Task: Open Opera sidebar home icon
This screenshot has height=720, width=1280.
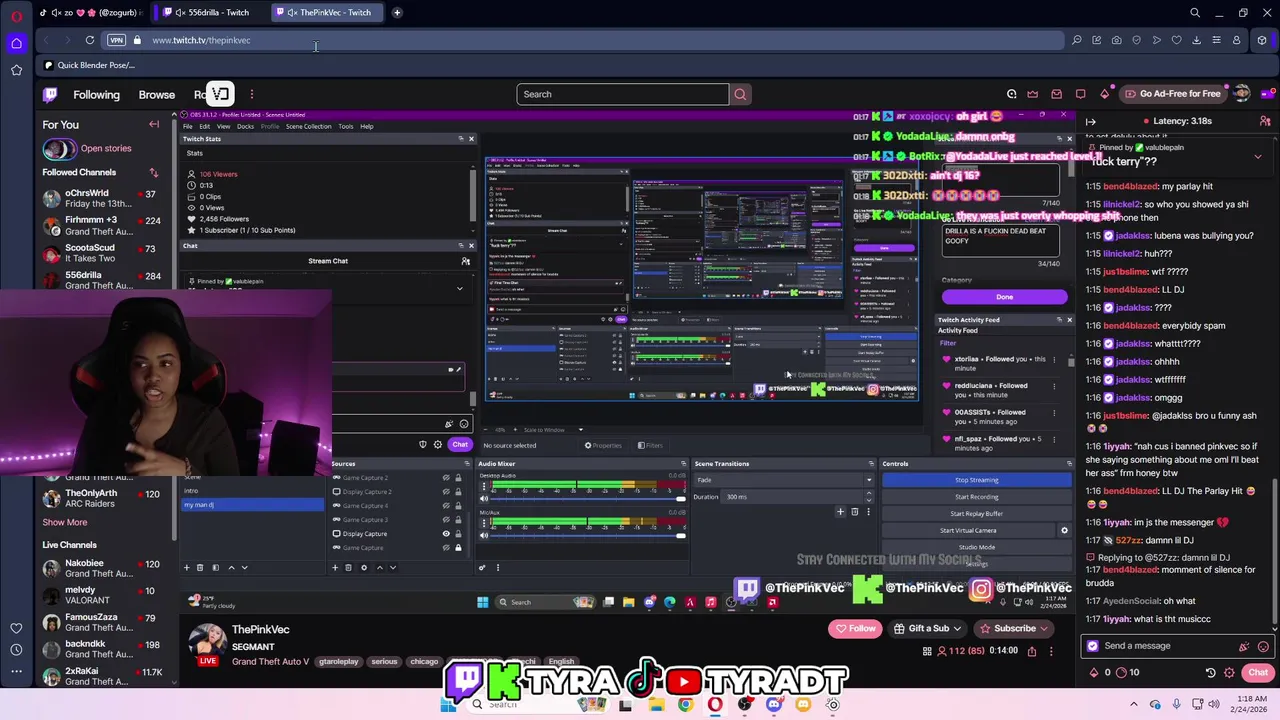Action: click(16, 43)
